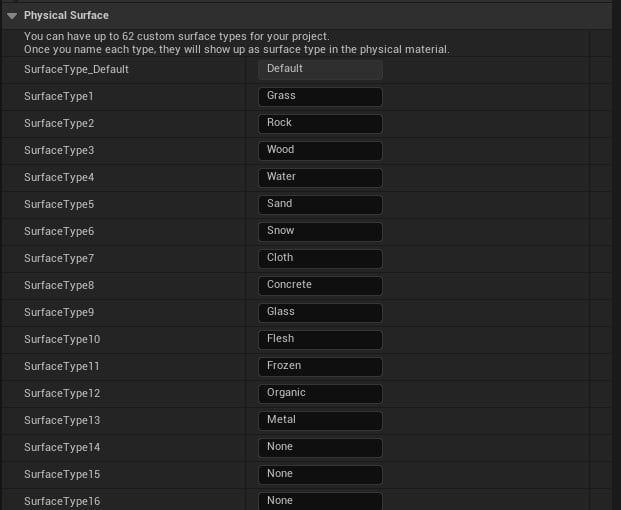Viewport: 621px width, 510px height.
Task: Select the SurfaceType5 label
Action: (59, 204)
